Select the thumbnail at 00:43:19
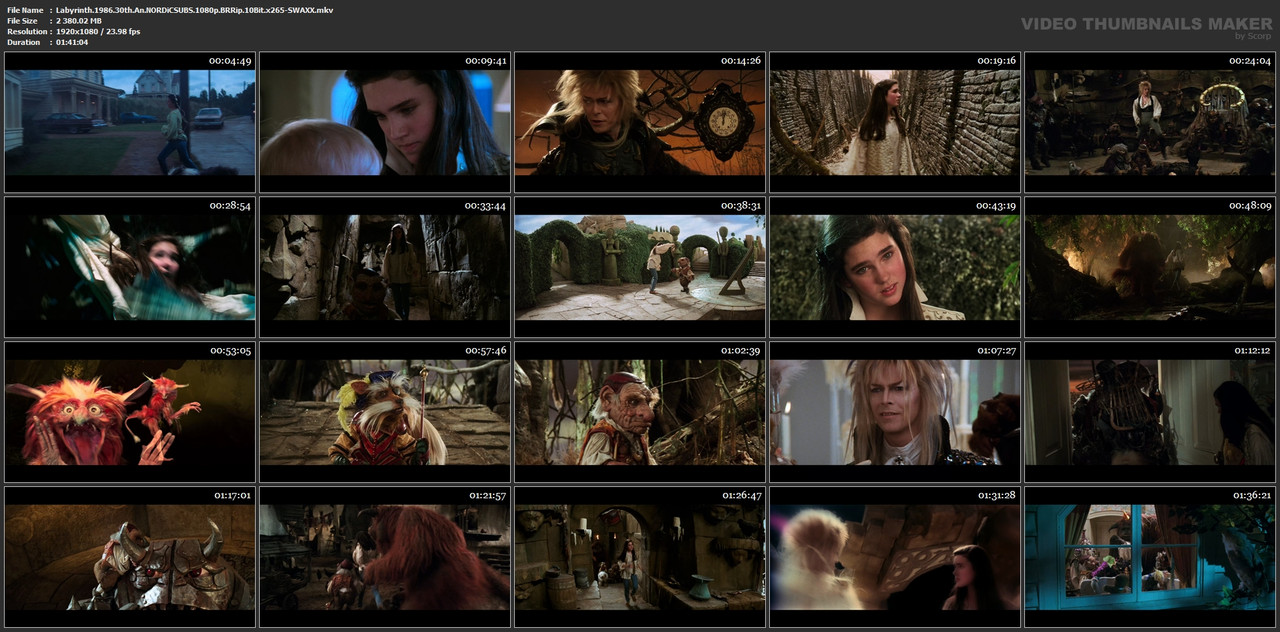1280x632 pixels. (x=895, y=267)
